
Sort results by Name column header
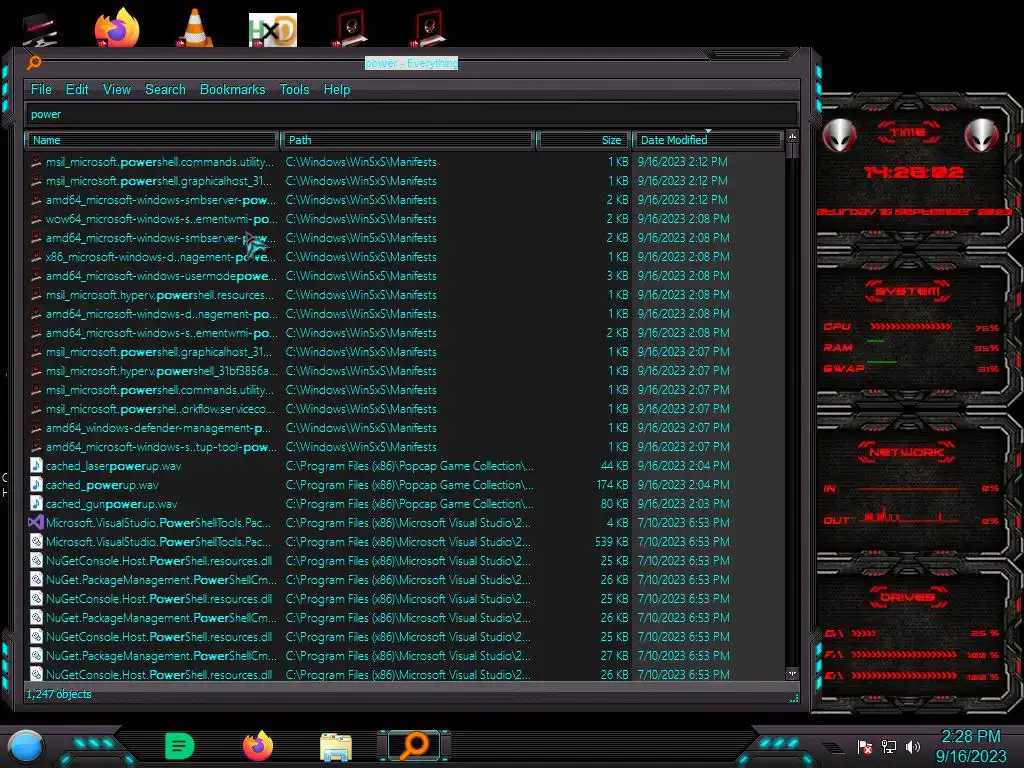pyautogui.click(x=152, y=140)
